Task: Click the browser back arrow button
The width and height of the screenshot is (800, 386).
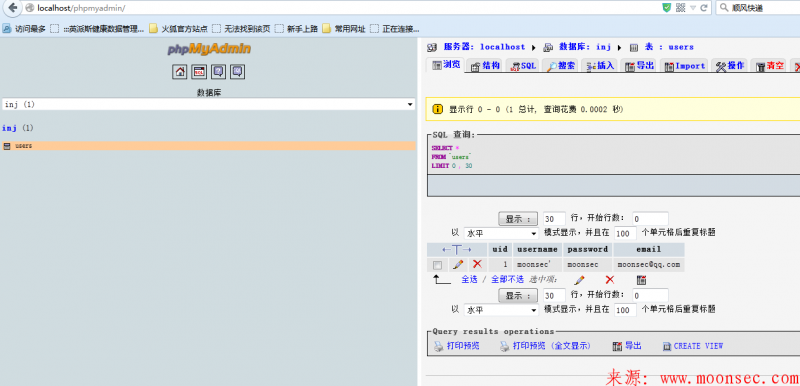Action: (12, 8)
